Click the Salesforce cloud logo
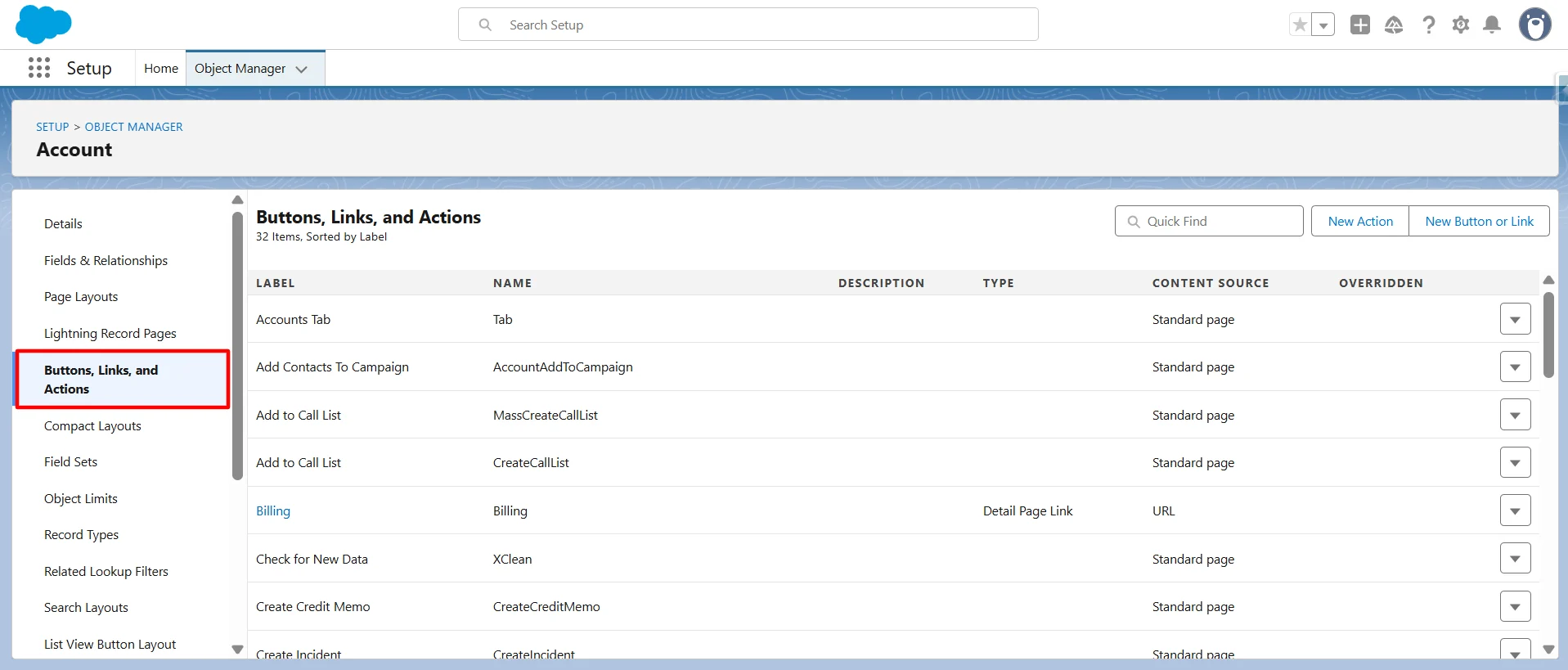1568x670 pixels. coord(43,24)
